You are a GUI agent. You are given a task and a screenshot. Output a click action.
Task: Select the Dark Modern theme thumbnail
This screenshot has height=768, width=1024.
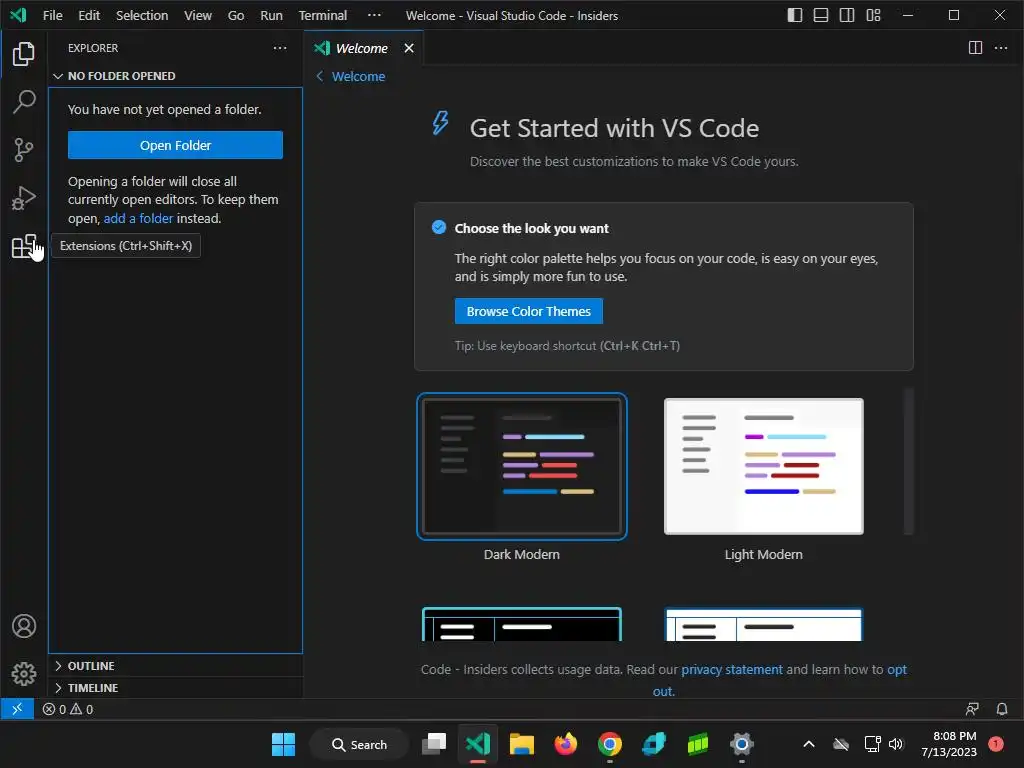coord(522,466)
